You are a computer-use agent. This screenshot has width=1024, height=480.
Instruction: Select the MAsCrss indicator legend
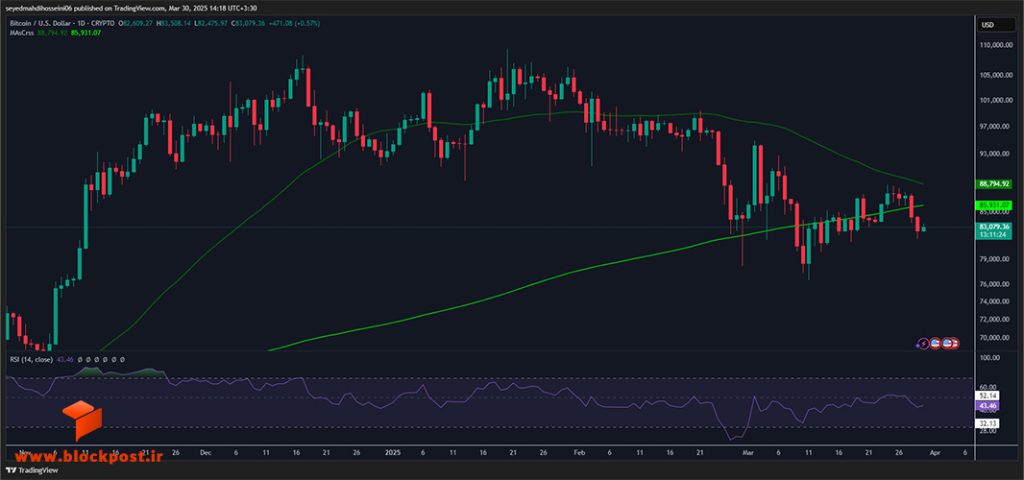click(22, 31)
